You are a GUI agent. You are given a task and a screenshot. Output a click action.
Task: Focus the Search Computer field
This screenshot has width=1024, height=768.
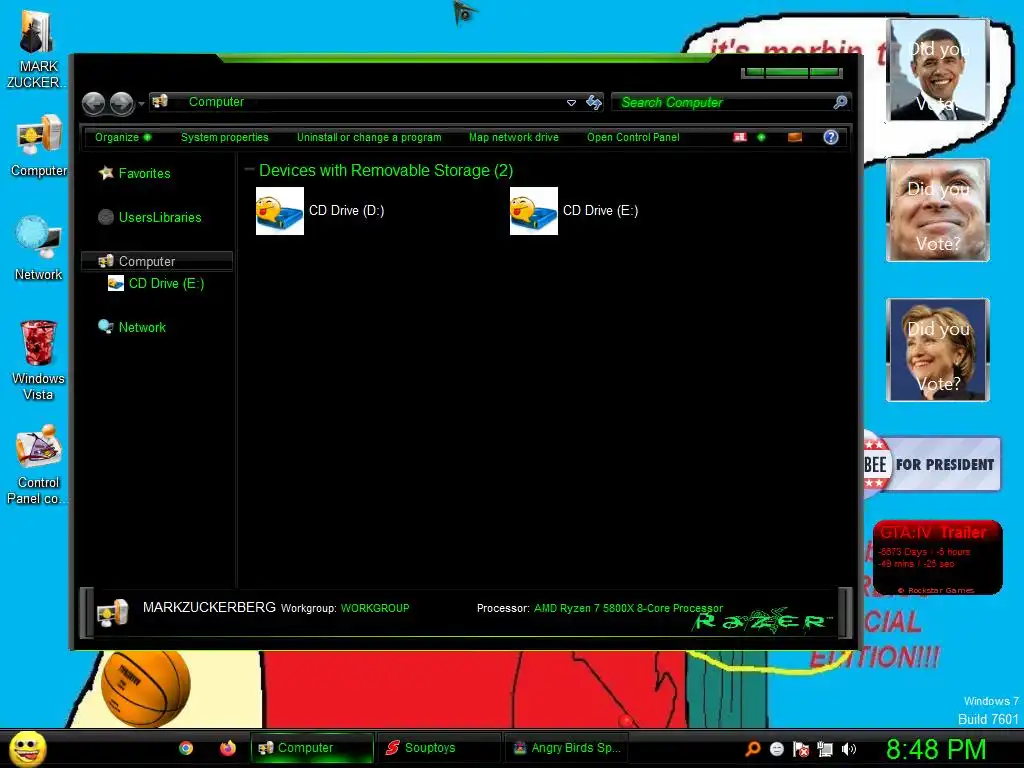(722, 103)
